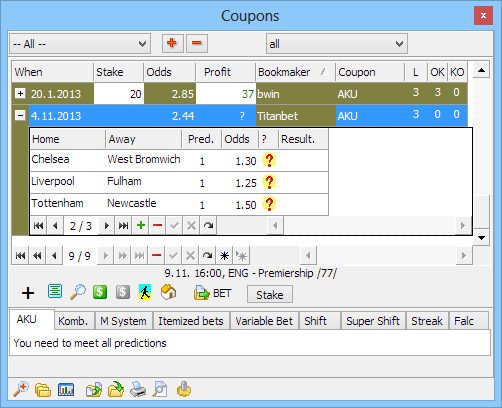Click the black asterisk bookmark button

point(224,256)
